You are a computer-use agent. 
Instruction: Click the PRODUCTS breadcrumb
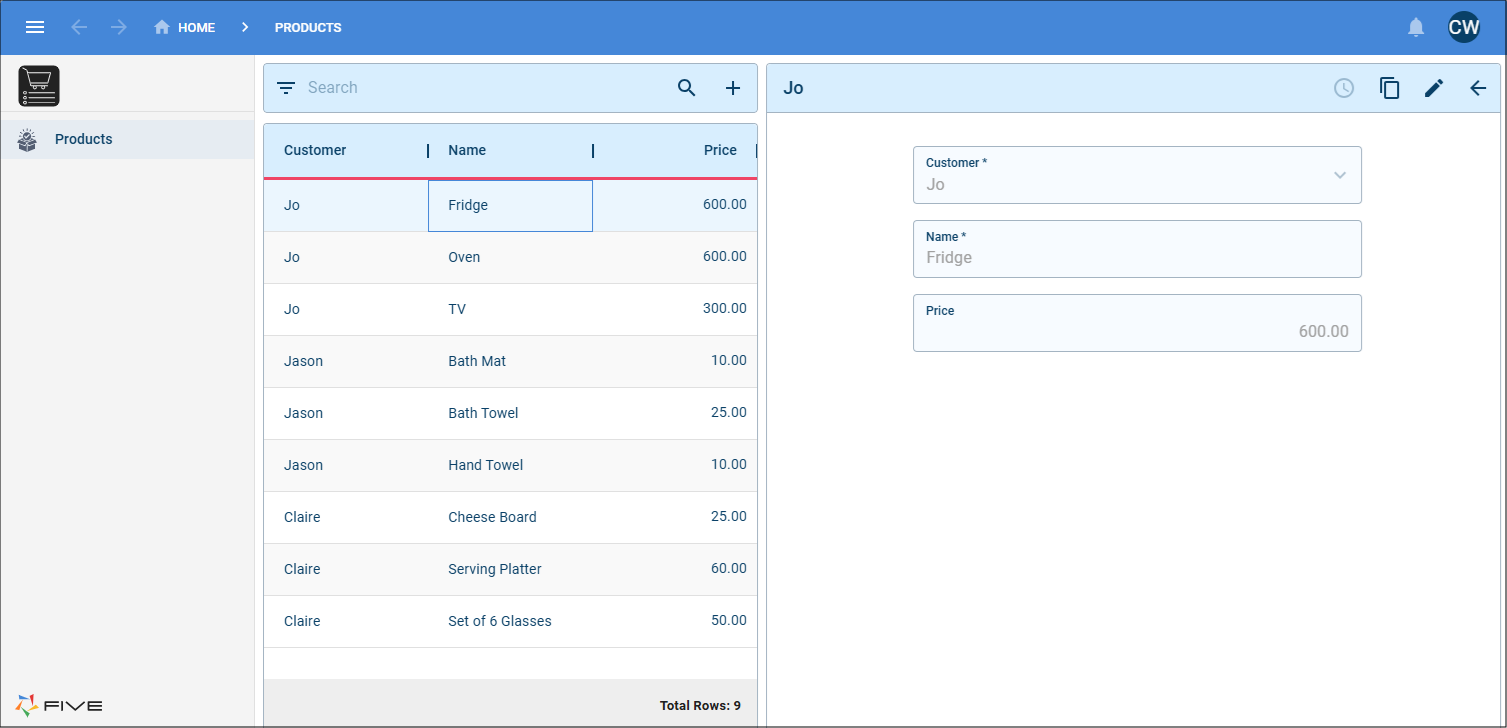pos(308,27)
